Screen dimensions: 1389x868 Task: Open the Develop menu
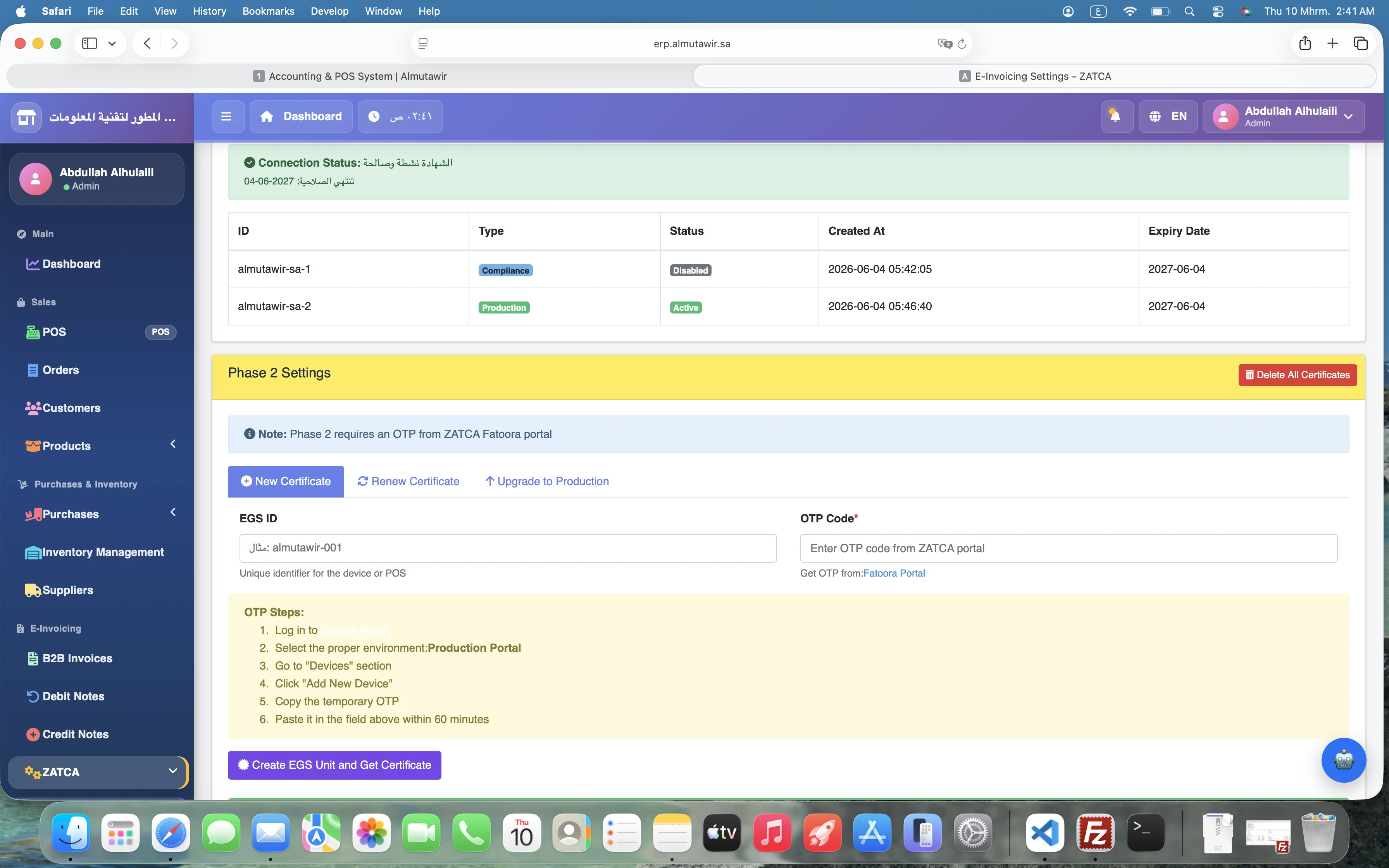329,12
